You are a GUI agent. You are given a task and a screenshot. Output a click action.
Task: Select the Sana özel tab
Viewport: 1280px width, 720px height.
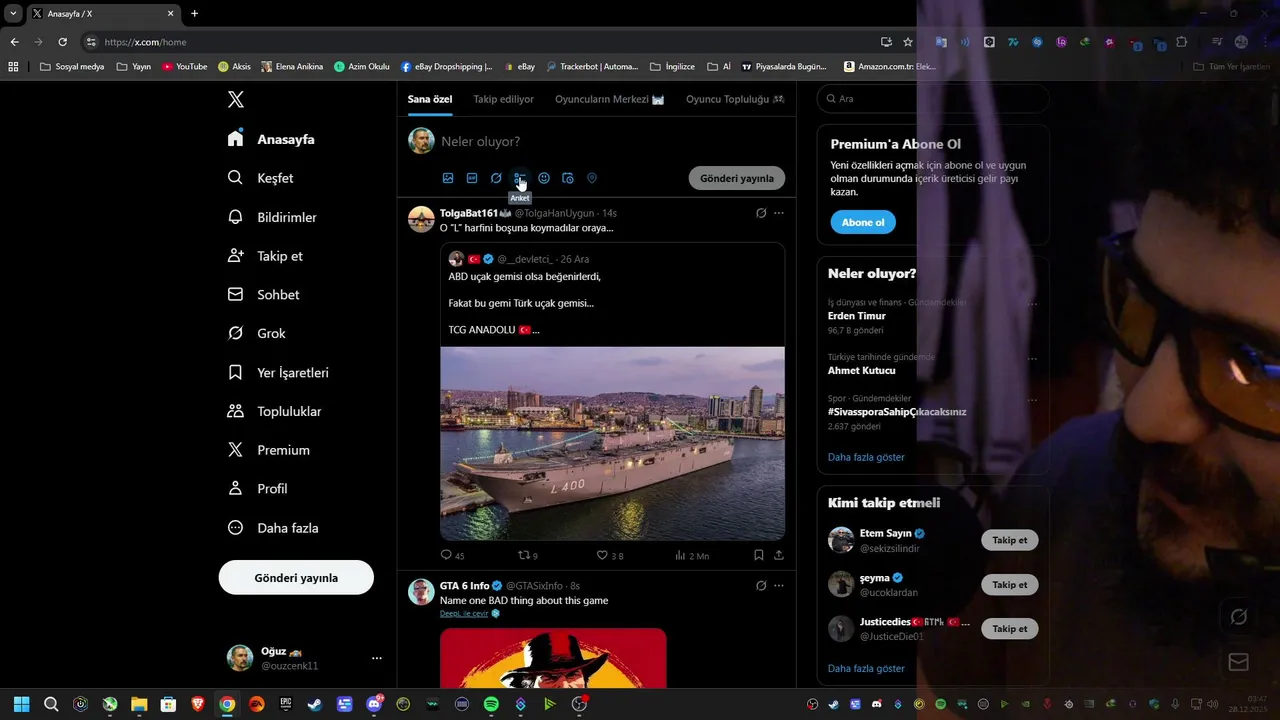(x=430, y=99)
